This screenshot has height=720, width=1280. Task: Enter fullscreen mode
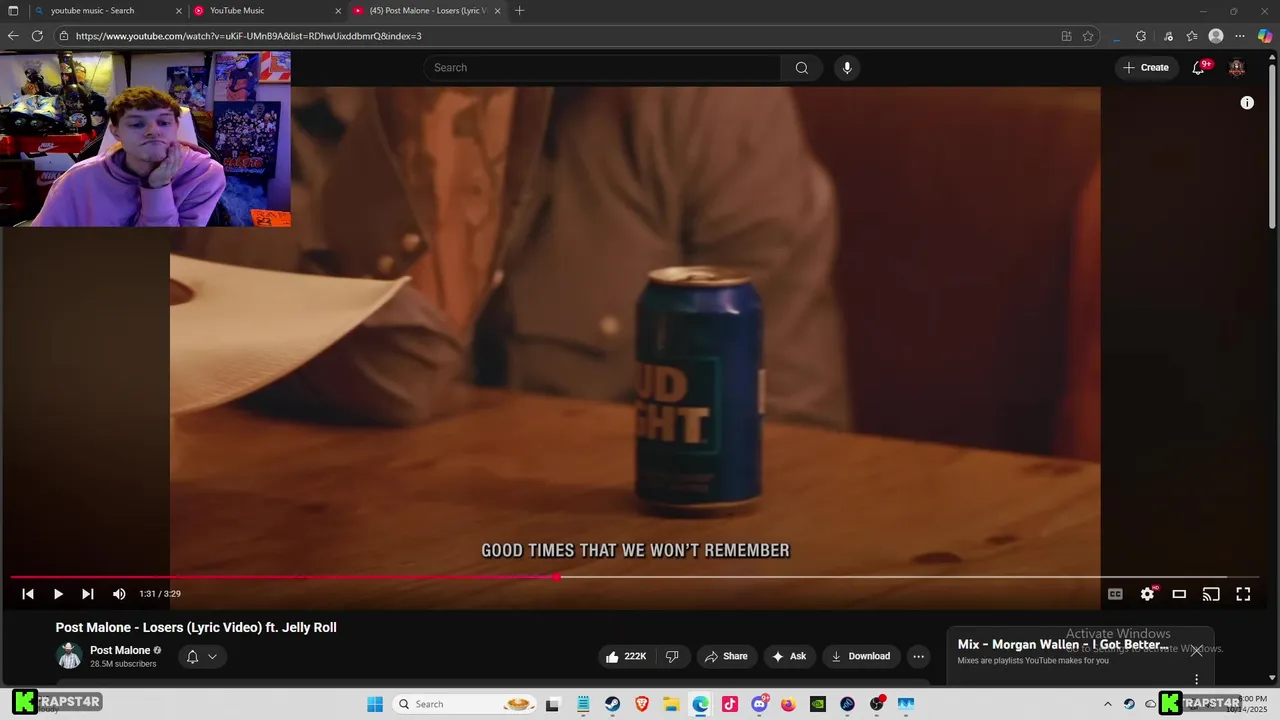pyautogui.click(x=1243, y=594)
